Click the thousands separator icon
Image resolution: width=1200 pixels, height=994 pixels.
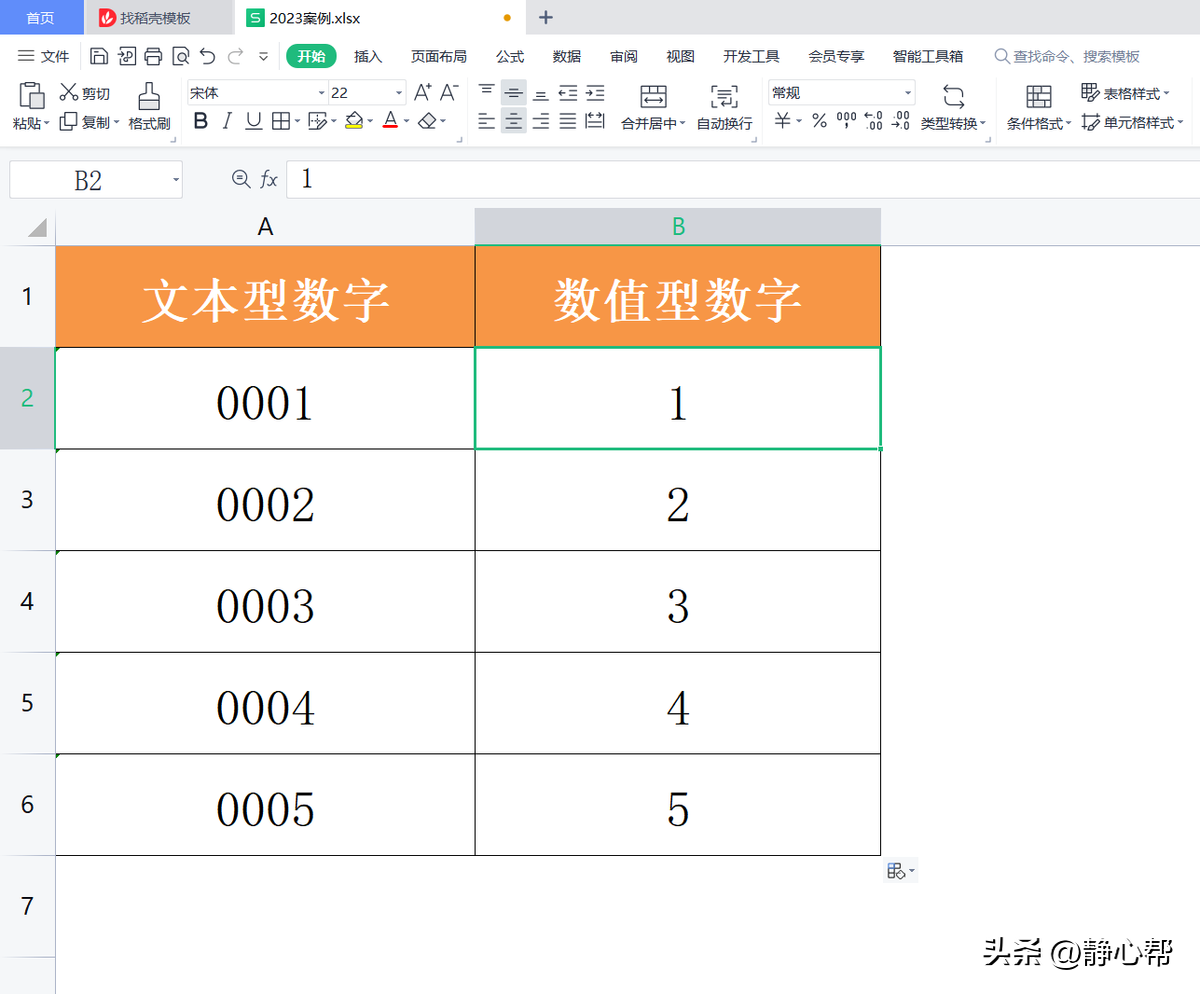(x=846, y=122)
